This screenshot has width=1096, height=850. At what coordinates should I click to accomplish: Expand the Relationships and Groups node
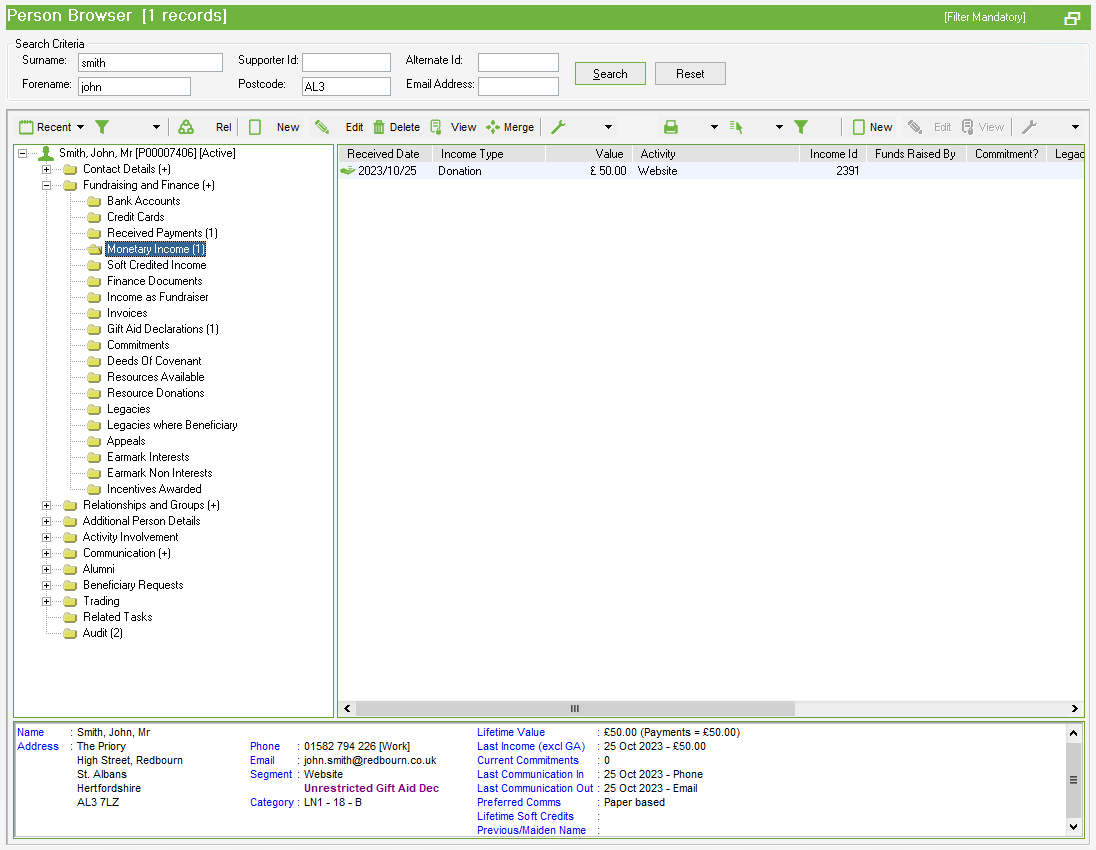tap(45, 505)
